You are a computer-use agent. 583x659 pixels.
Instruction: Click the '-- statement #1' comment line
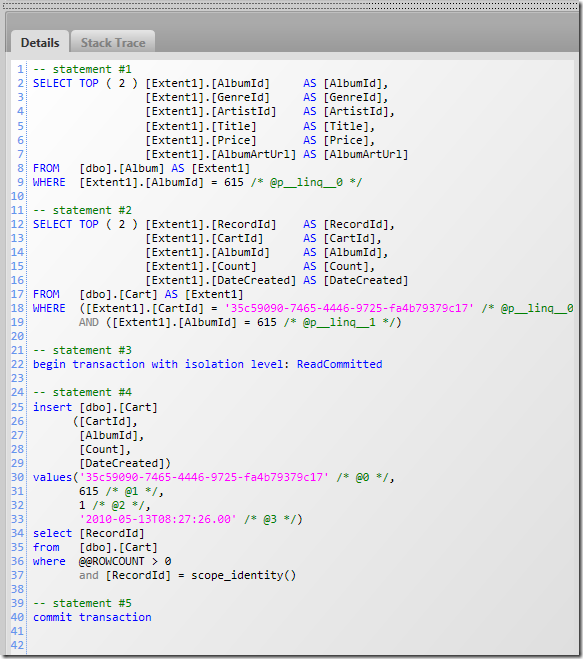[x=82, y=69]
